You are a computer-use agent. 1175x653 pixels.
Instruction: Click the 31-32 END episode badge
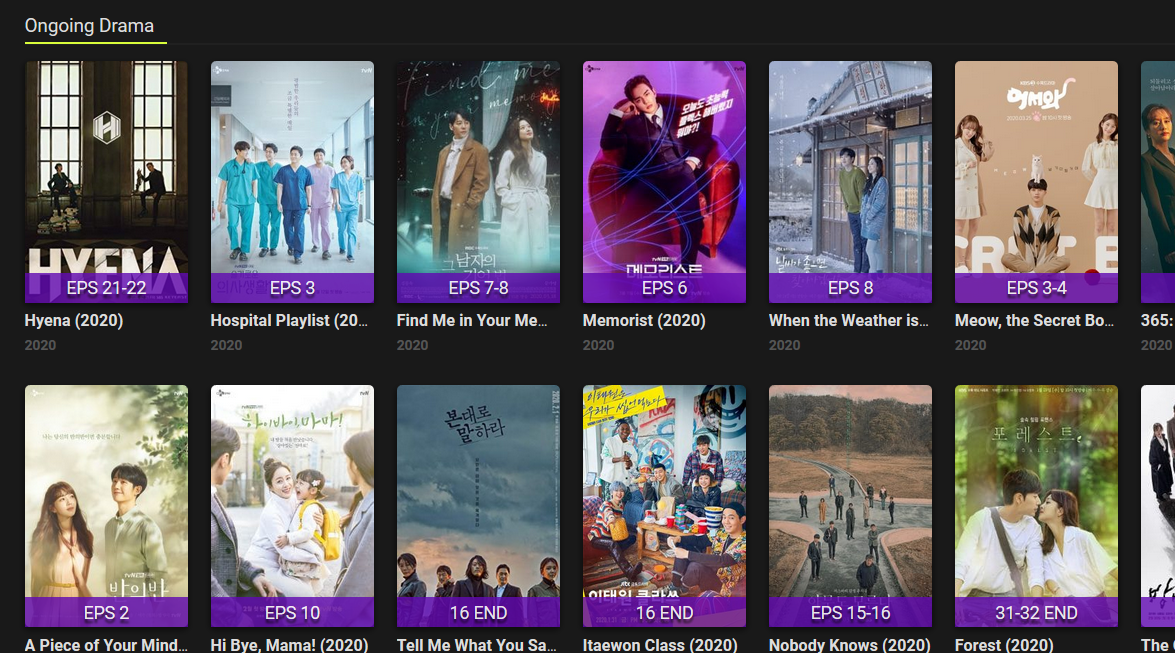(x=1036, y=613)
